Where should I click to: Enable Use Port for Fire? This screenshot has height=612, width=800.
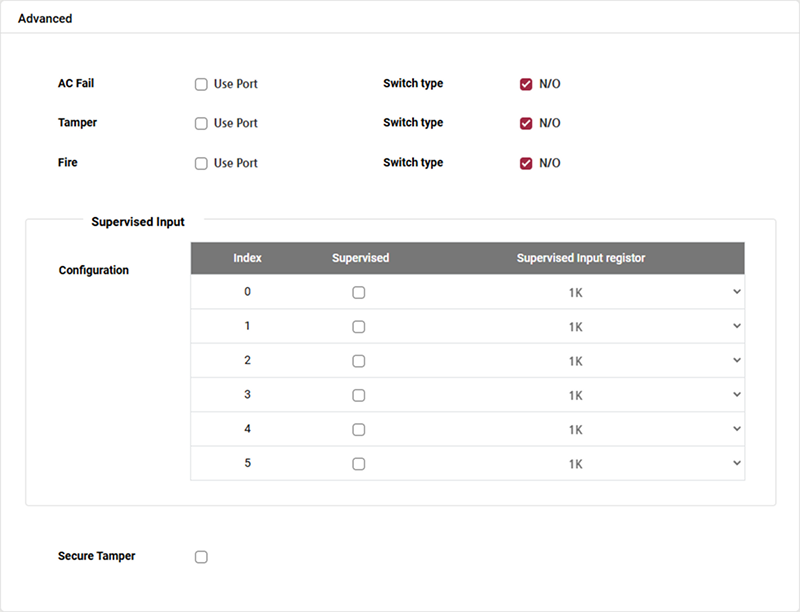(x=201, y=164)
